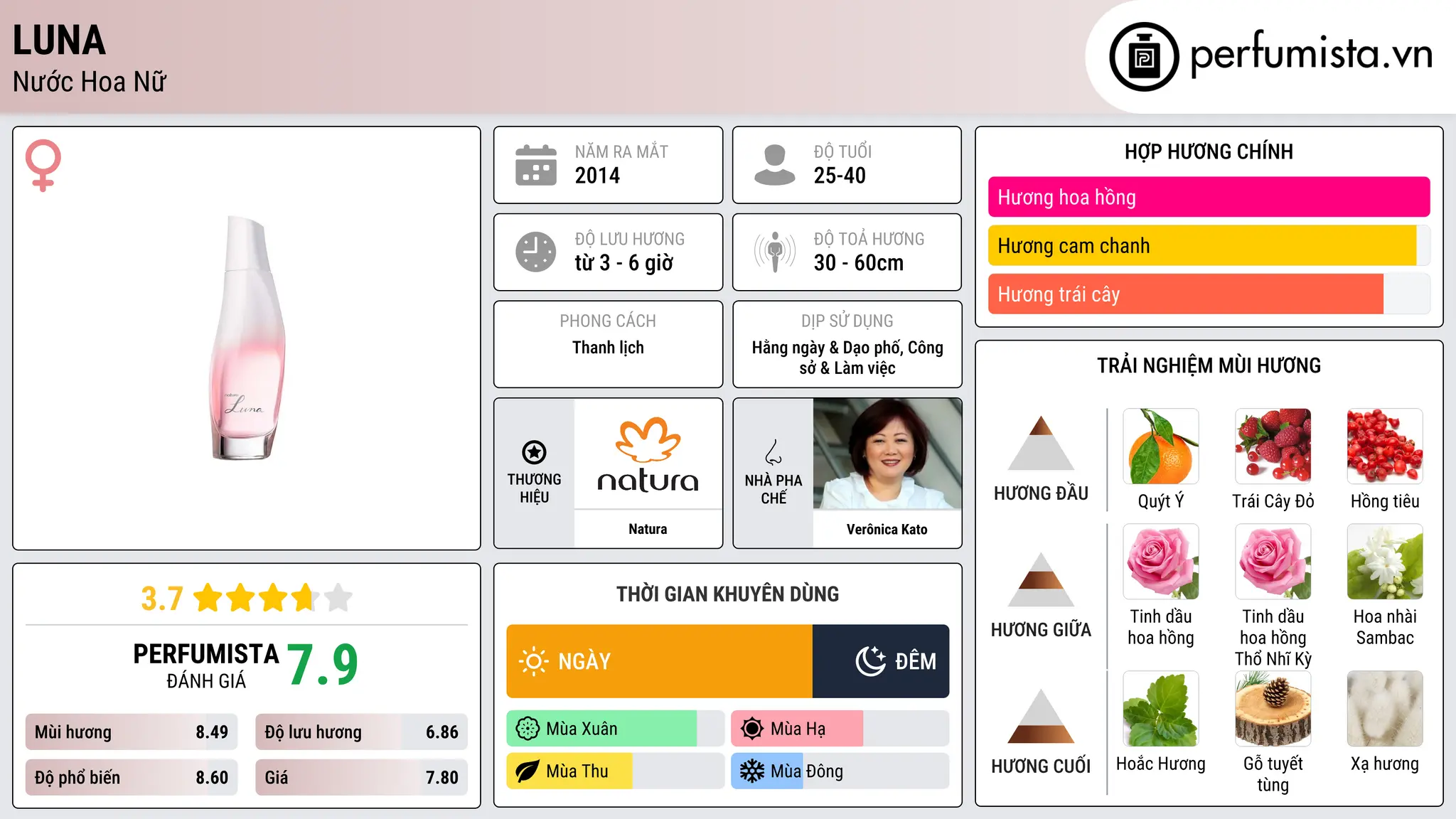1456x819 pixels.
Task: Click the clock icon beside Độ lưu hương
Action: (x=536, y=252)
